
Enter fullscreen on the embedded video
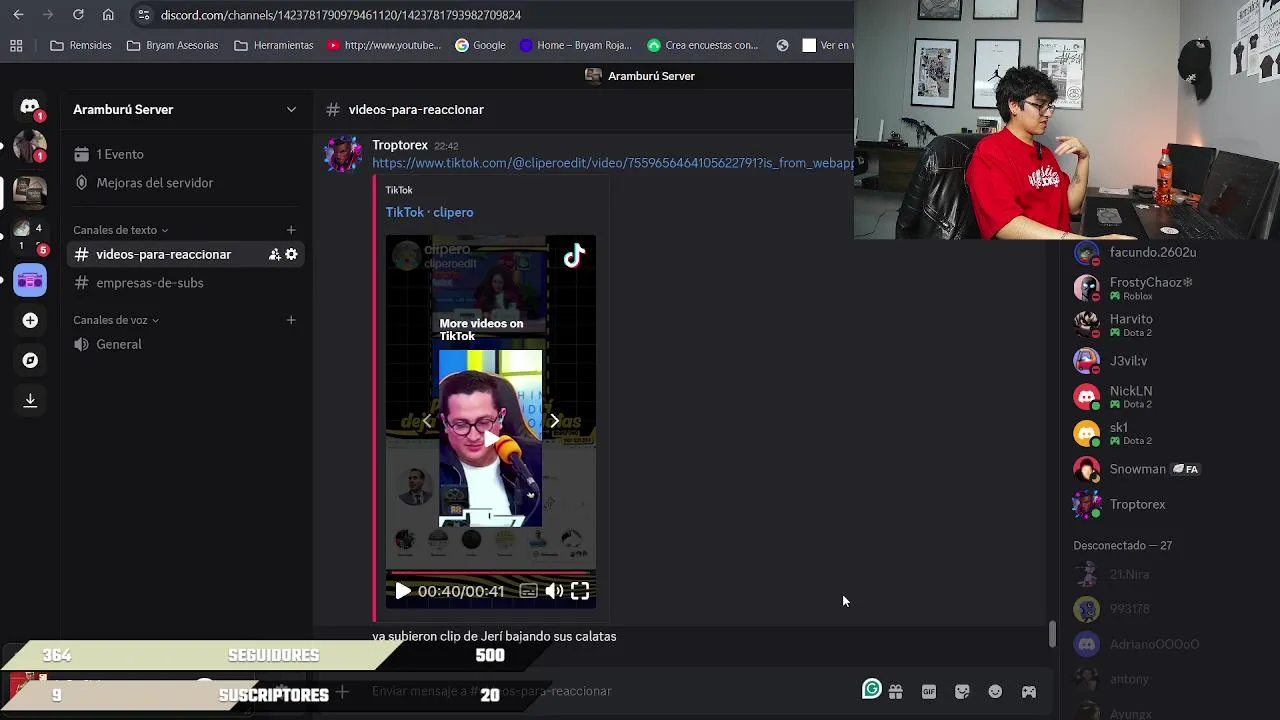580,591
